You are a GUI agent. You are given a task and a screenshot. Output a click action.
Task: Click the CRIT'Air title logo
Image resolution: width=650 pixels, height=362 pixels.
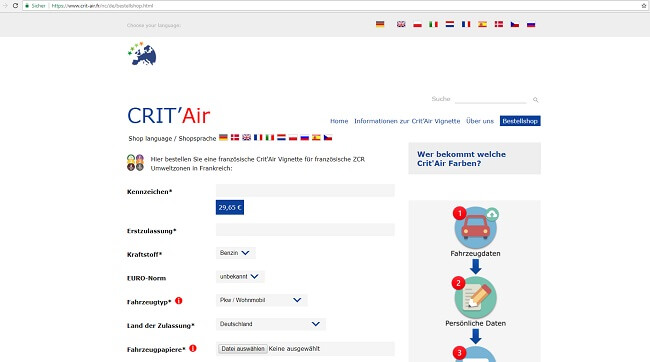tap(169, 115)
